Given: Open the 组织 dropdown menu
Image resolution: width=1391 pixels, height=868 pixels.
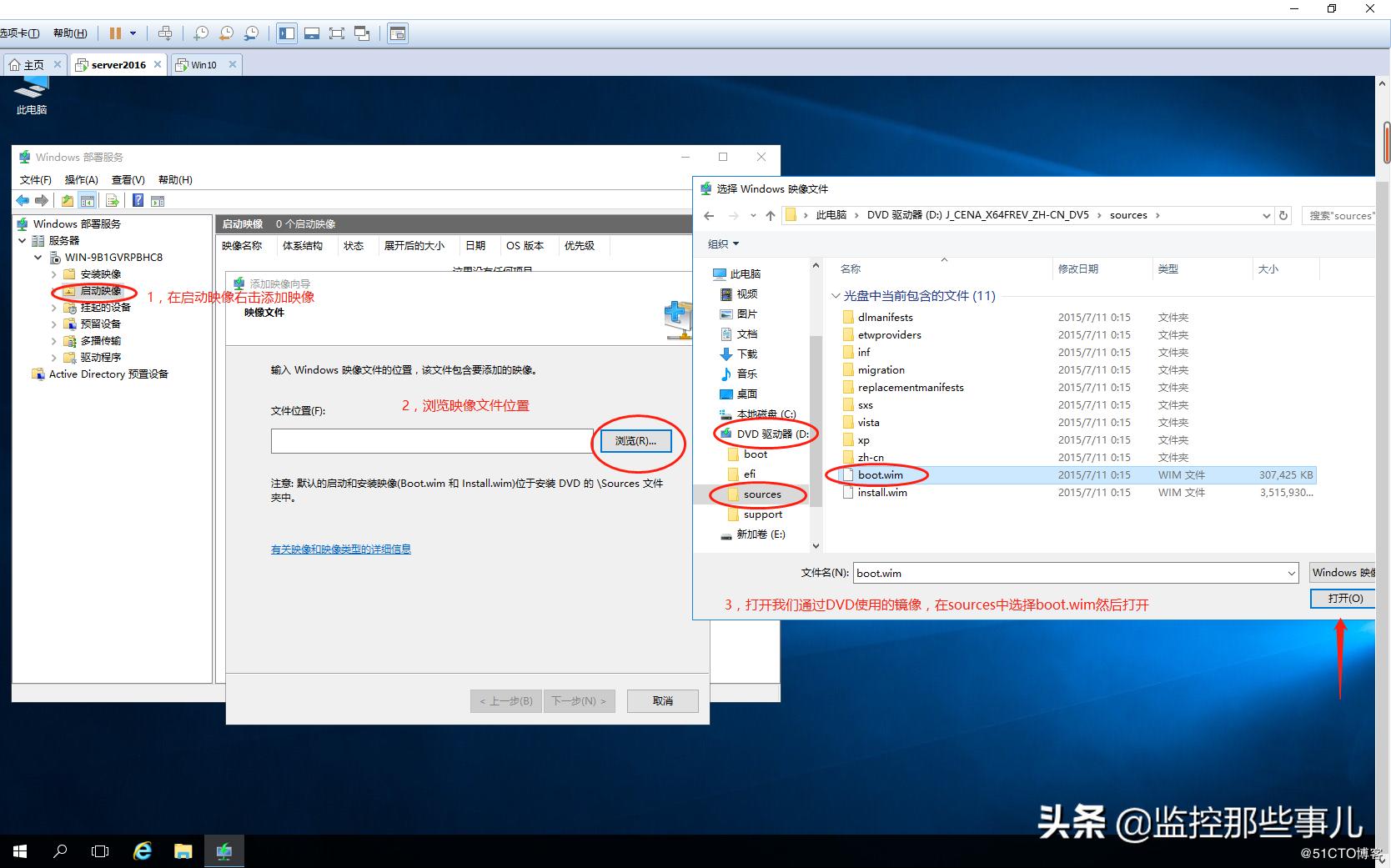Looking at the screenshot, I should tap(722, 243).
